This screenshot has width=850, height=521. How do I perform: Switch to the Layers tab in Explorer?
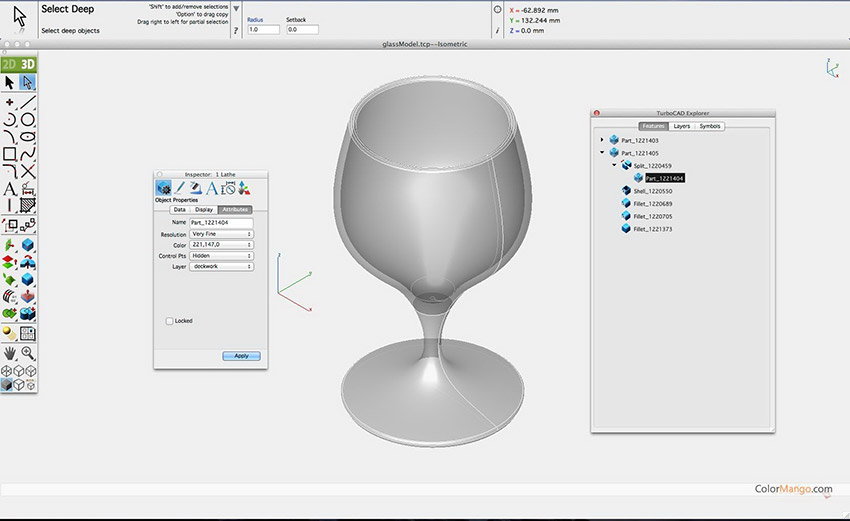681,126
